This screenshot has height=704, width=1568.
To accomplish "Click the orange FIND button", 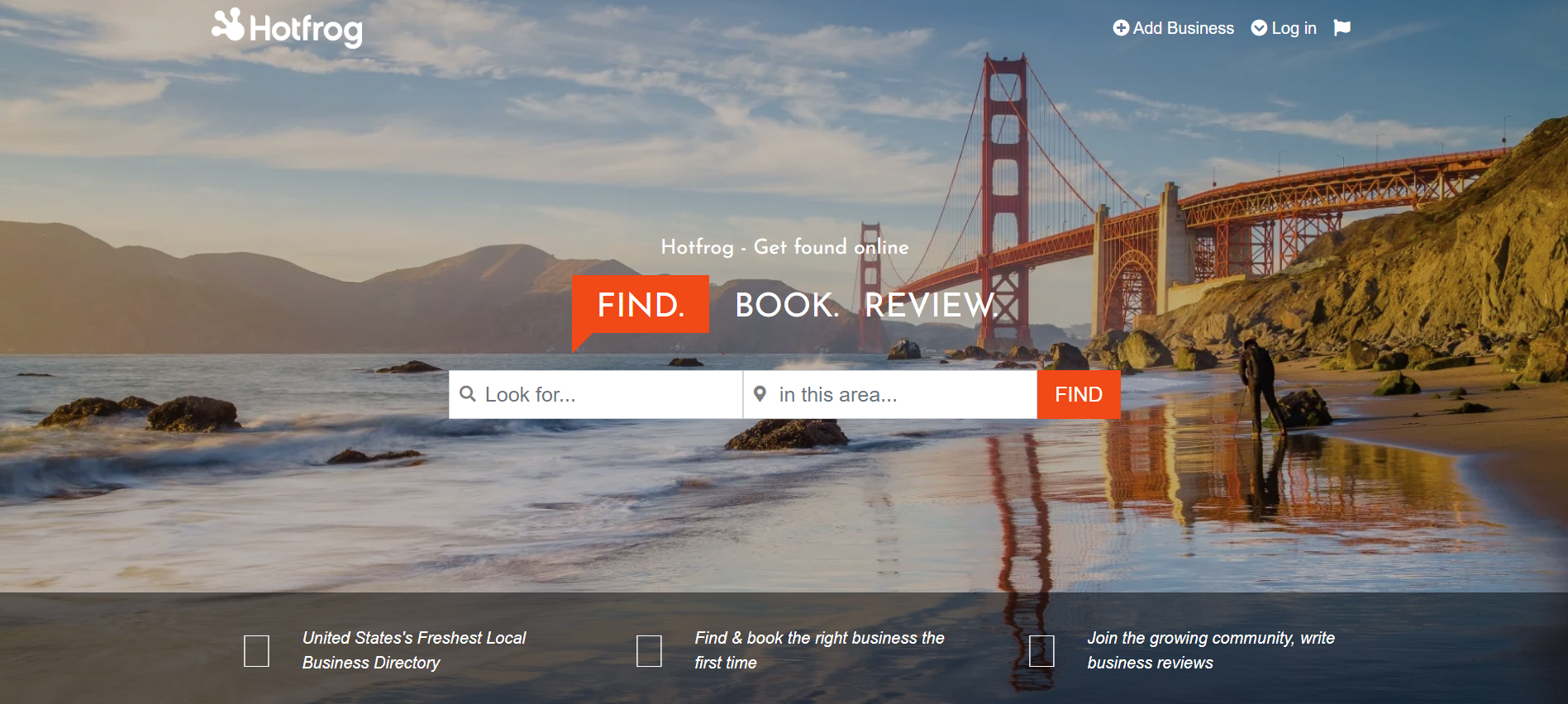I will pos(1079,394).
